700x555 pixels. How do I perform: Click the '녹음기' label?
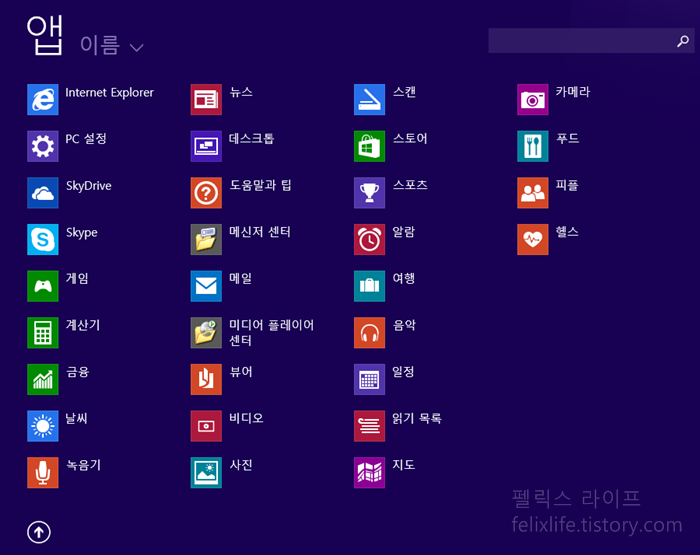point(83,465)
